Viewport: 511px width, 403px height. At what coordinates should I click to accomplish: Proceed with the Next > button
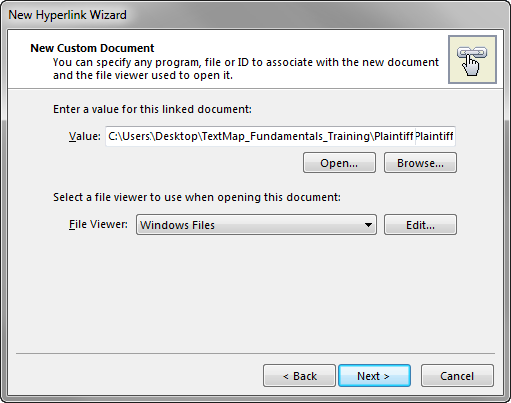coord(374,376)
